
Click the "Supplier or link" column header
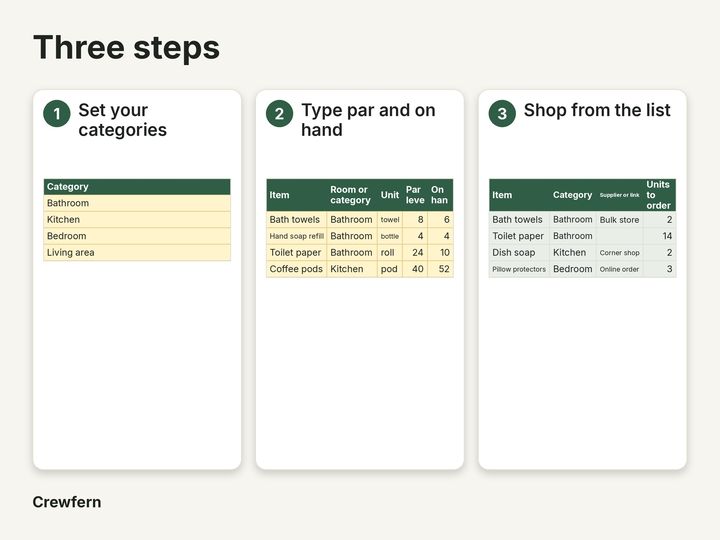pyautogui.click(x=620, y=195)
